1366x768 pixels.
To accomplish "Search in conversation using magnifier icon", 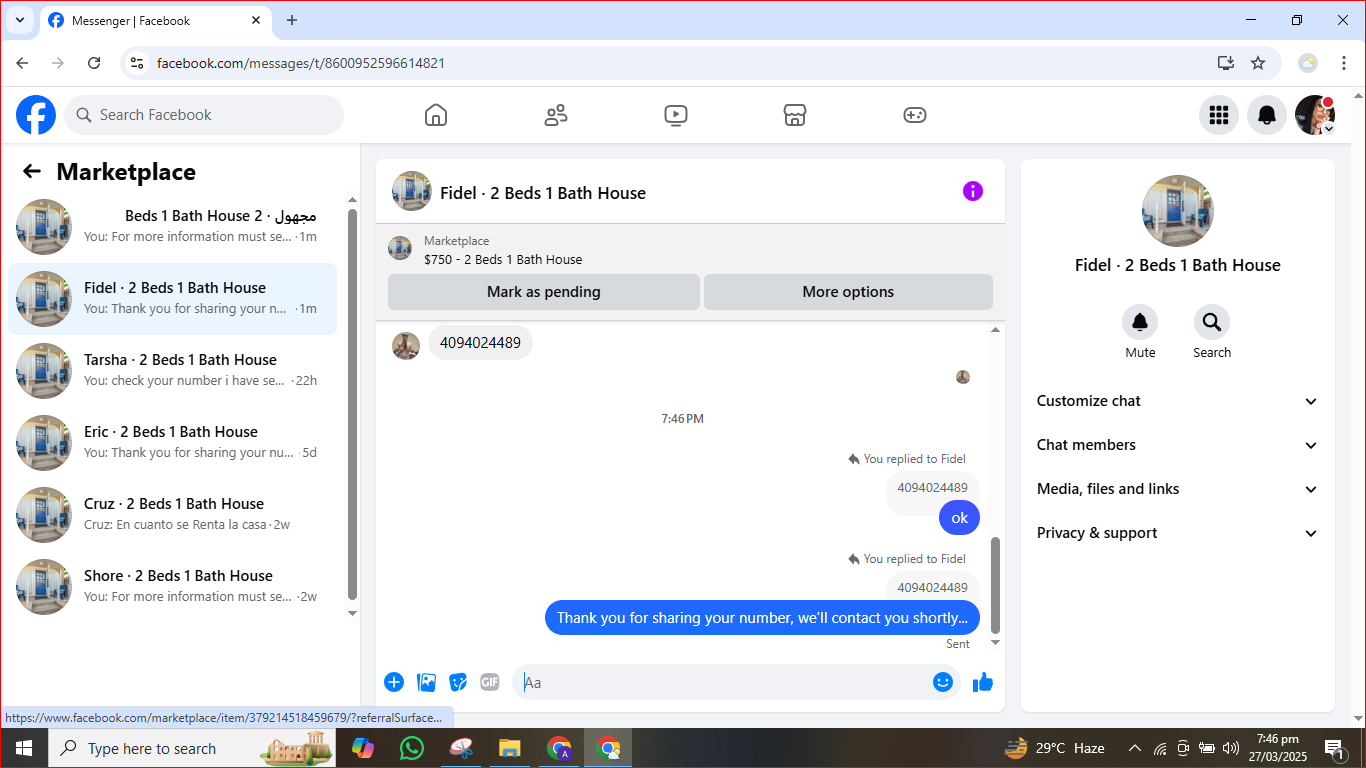I will pos(1212,322).
